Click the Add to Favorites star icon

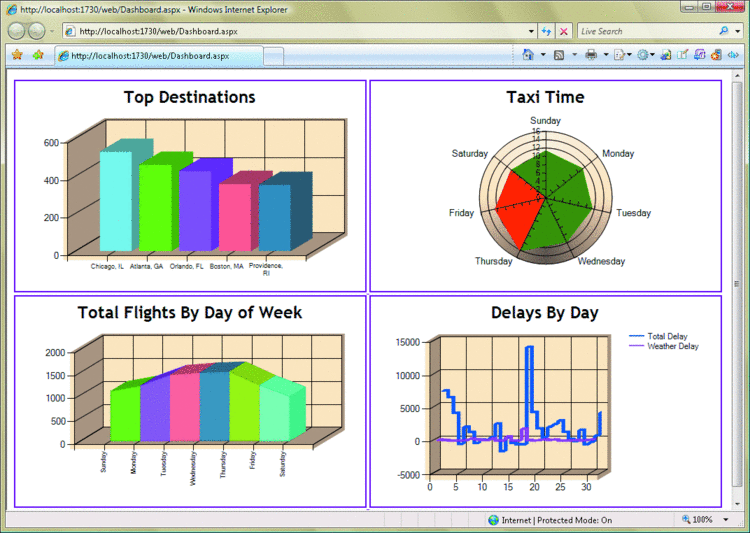[38, 55]
